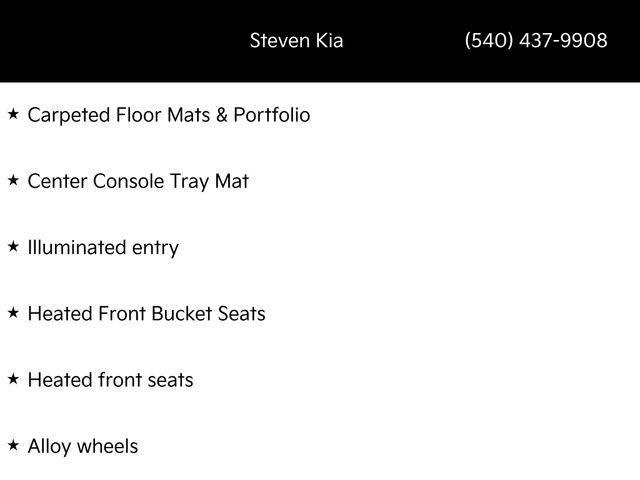Click the black header banner
The image size is (640, 480).
(320, 41)
